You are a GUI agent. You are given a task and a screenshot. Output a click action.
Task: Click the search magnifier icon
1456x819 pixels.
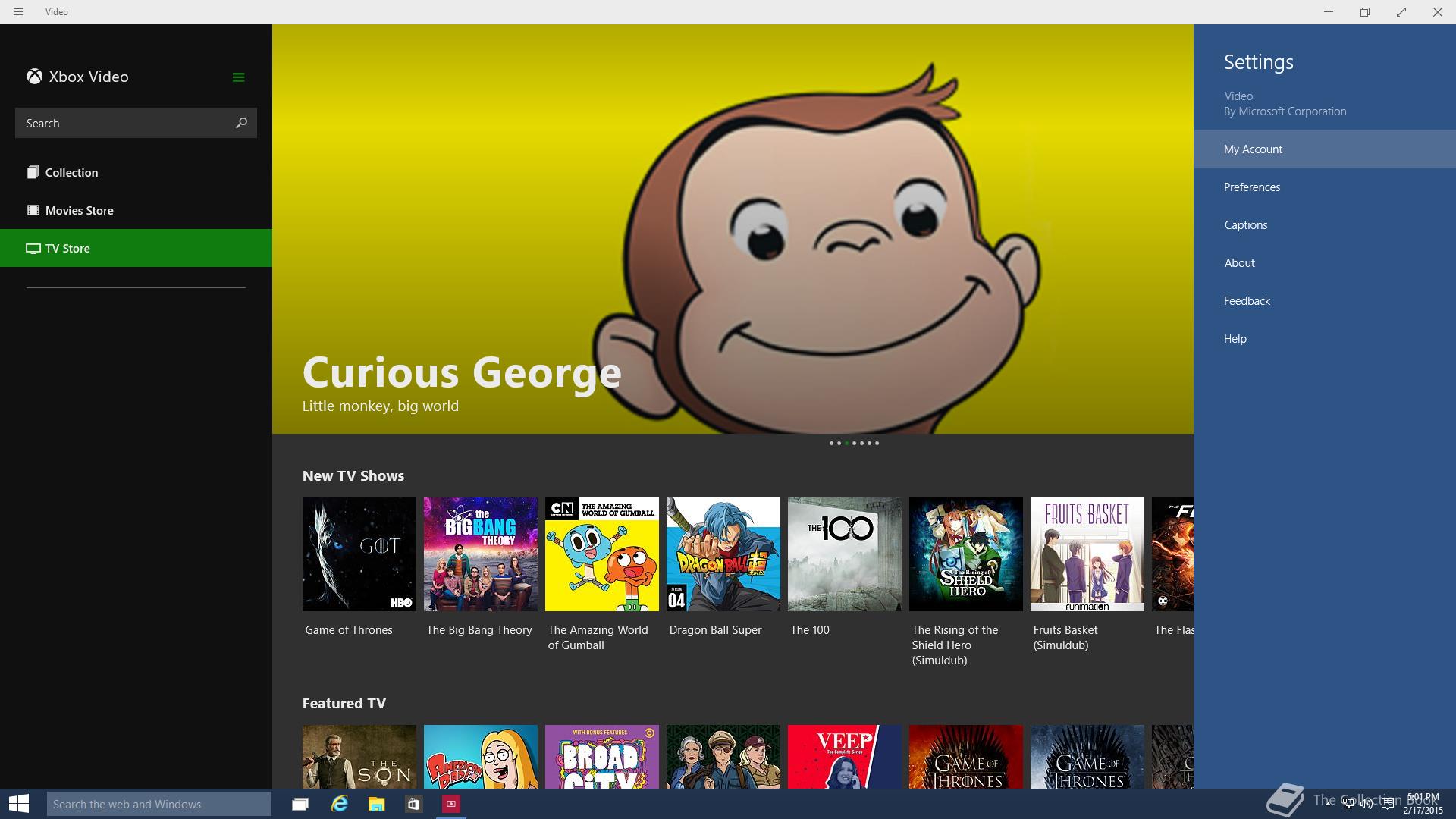tap(241, 123)
